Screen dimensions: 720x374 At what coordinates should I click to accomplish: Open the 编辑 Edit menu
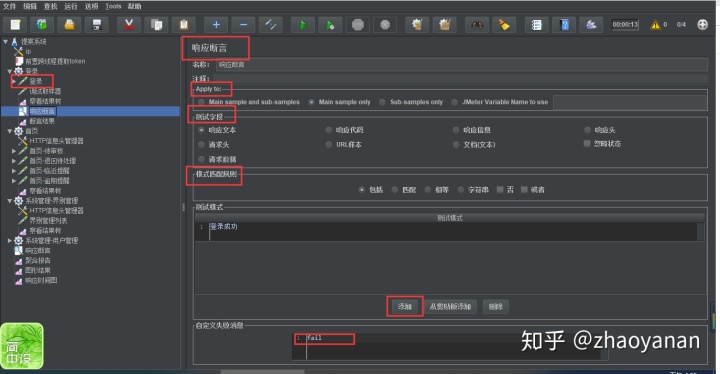pyautogui.click(x=30, y=6)
